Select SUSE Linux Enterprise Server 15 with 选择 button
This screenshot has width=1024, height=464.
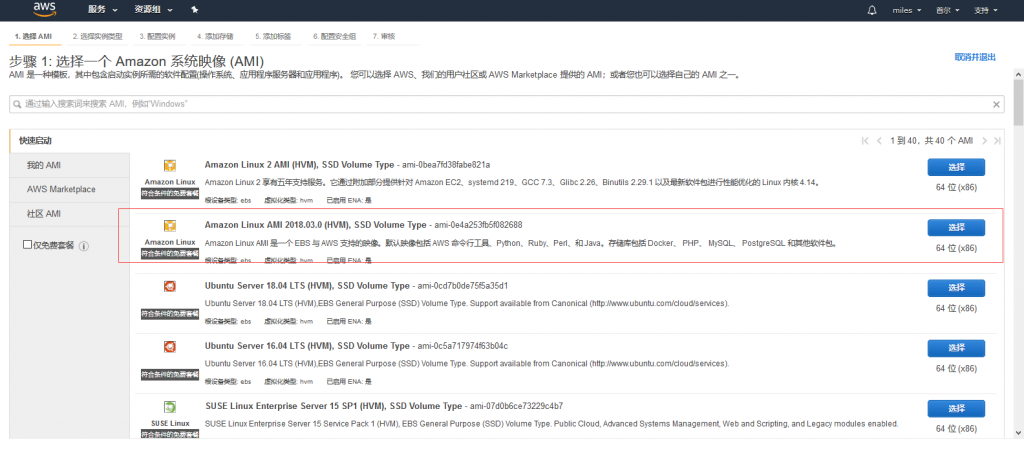956,408
